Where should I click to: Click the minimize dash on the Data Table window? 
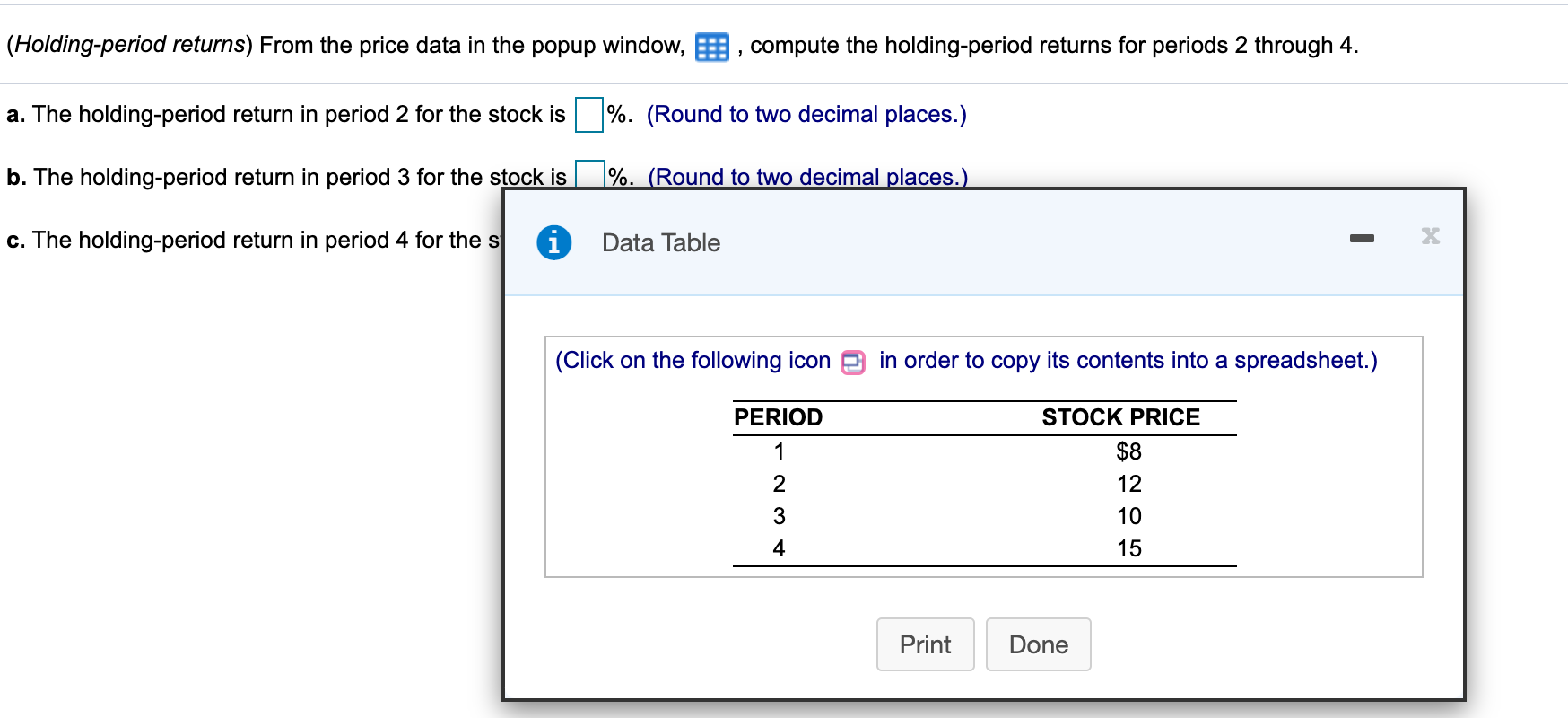(1363, 236)
